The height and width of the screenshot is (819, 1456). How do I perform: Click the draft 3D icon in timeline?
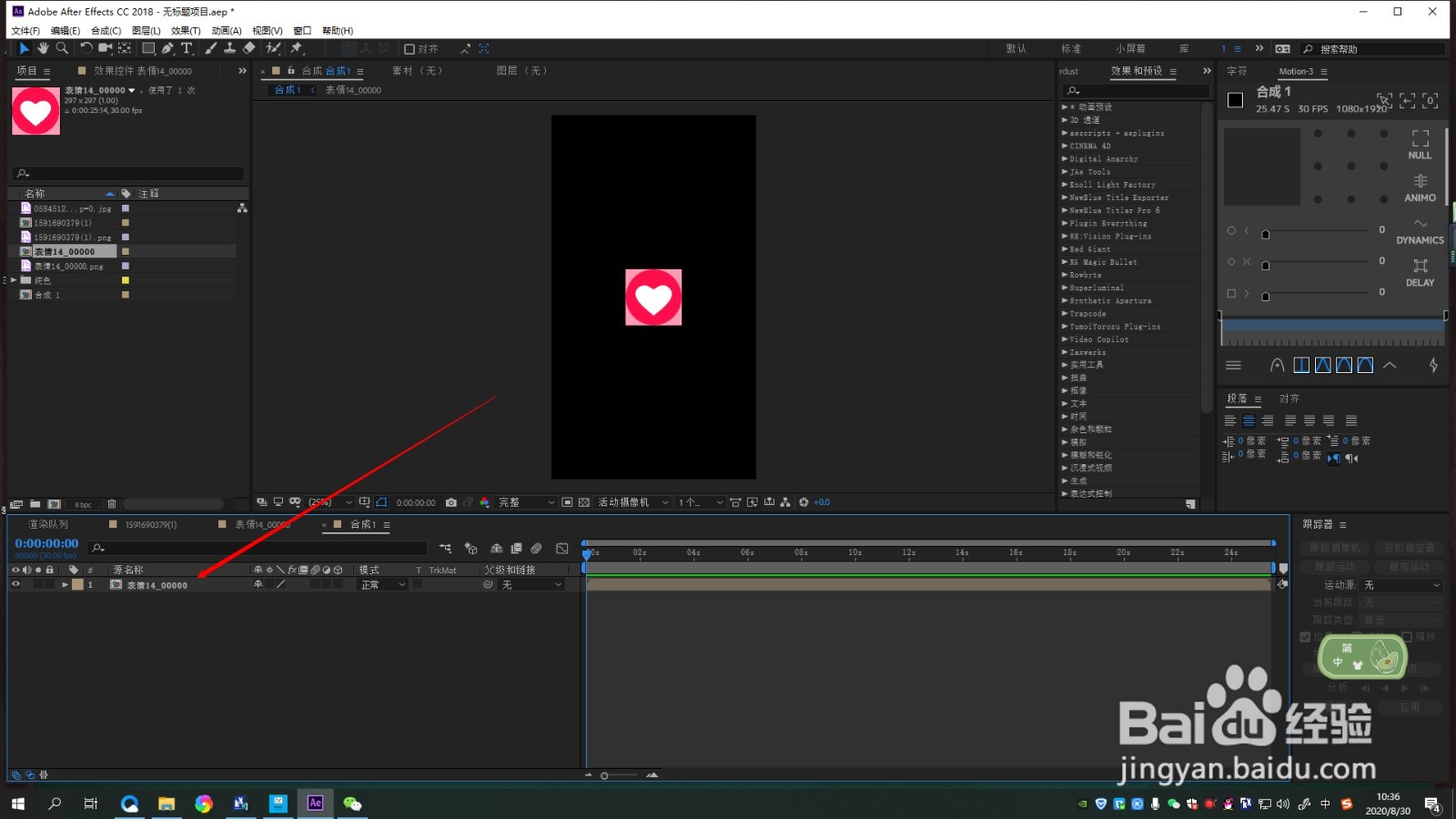click(x=471, y=549)
